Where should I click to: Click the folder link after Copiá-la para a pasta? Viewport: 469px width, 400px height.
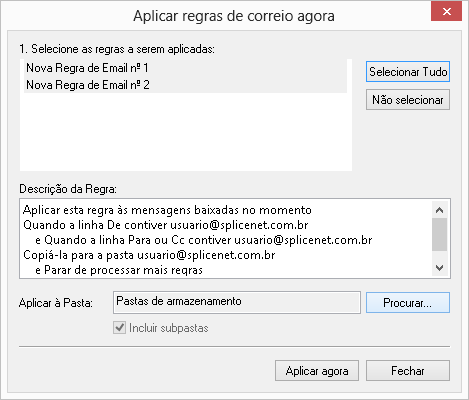tap(206, 255)
